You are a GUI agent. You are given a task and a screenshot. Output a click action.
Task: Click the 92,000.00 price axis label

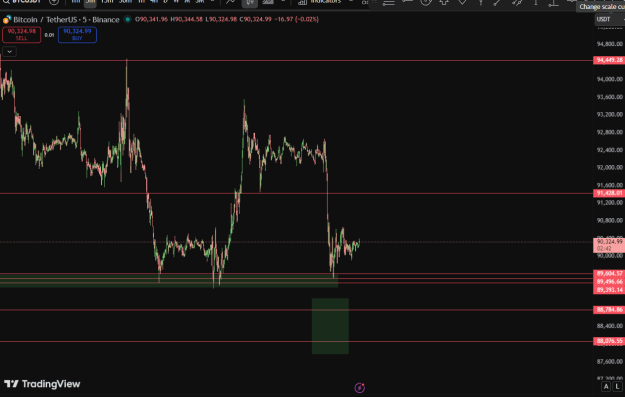(x=609, y=167)
